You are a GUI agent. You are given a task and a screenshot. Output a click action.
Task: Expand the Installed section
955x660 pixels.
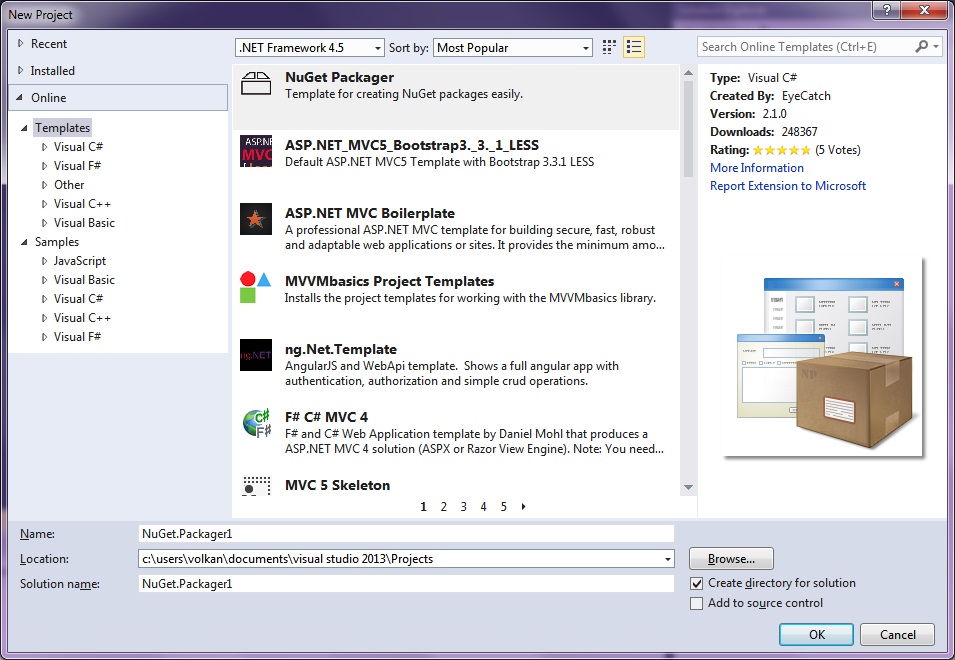[x=21, y=70]
